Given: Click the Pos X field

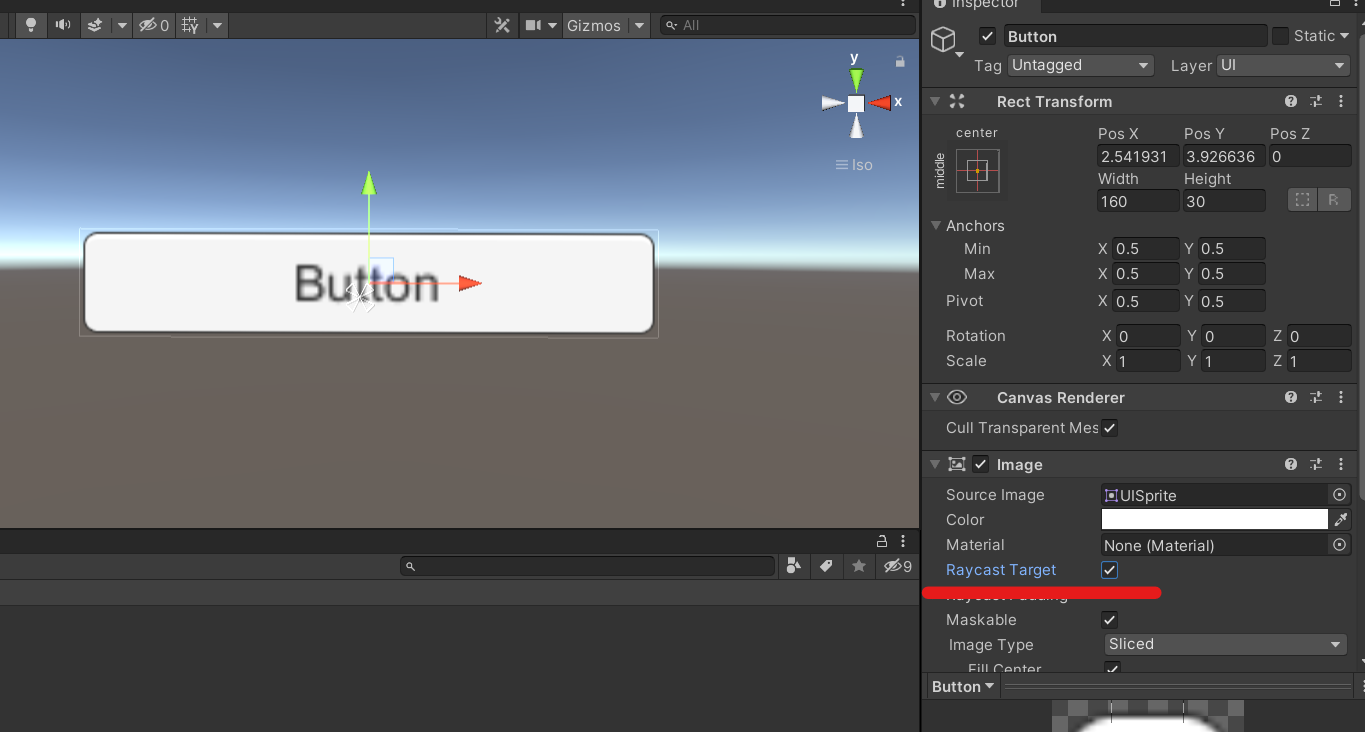Looking at the screenshot, I should 1138,156.
